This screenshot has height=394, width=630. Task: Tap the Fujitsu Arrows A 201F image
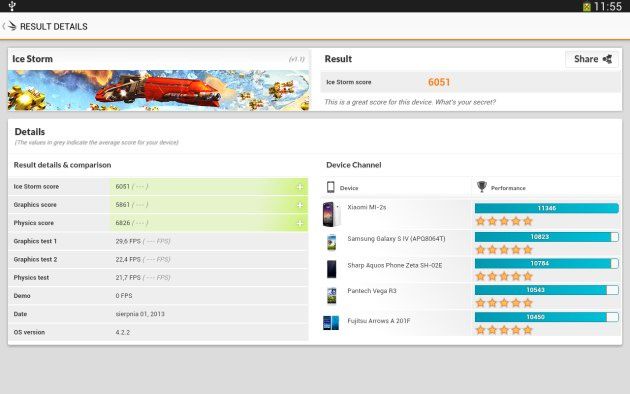[331, 323]
